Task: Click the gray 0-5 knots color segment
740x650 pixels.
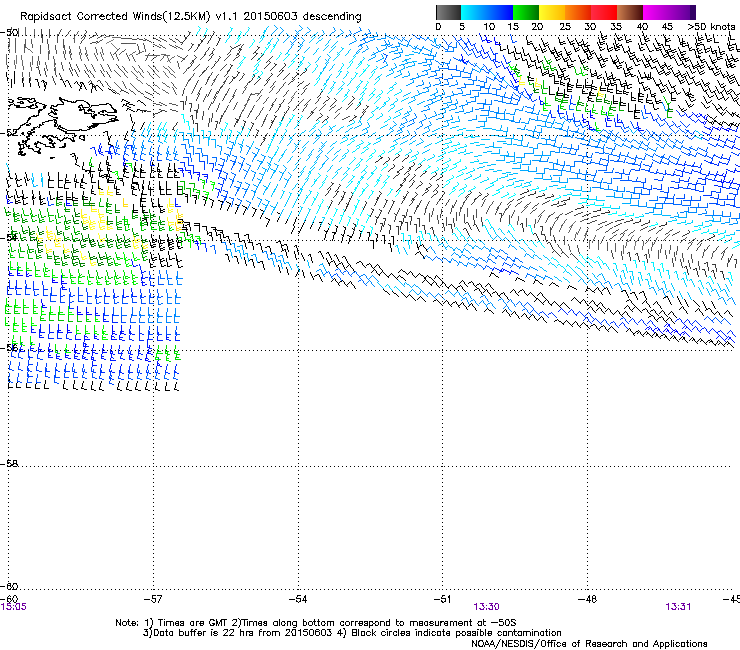Action: pos(448,12)
